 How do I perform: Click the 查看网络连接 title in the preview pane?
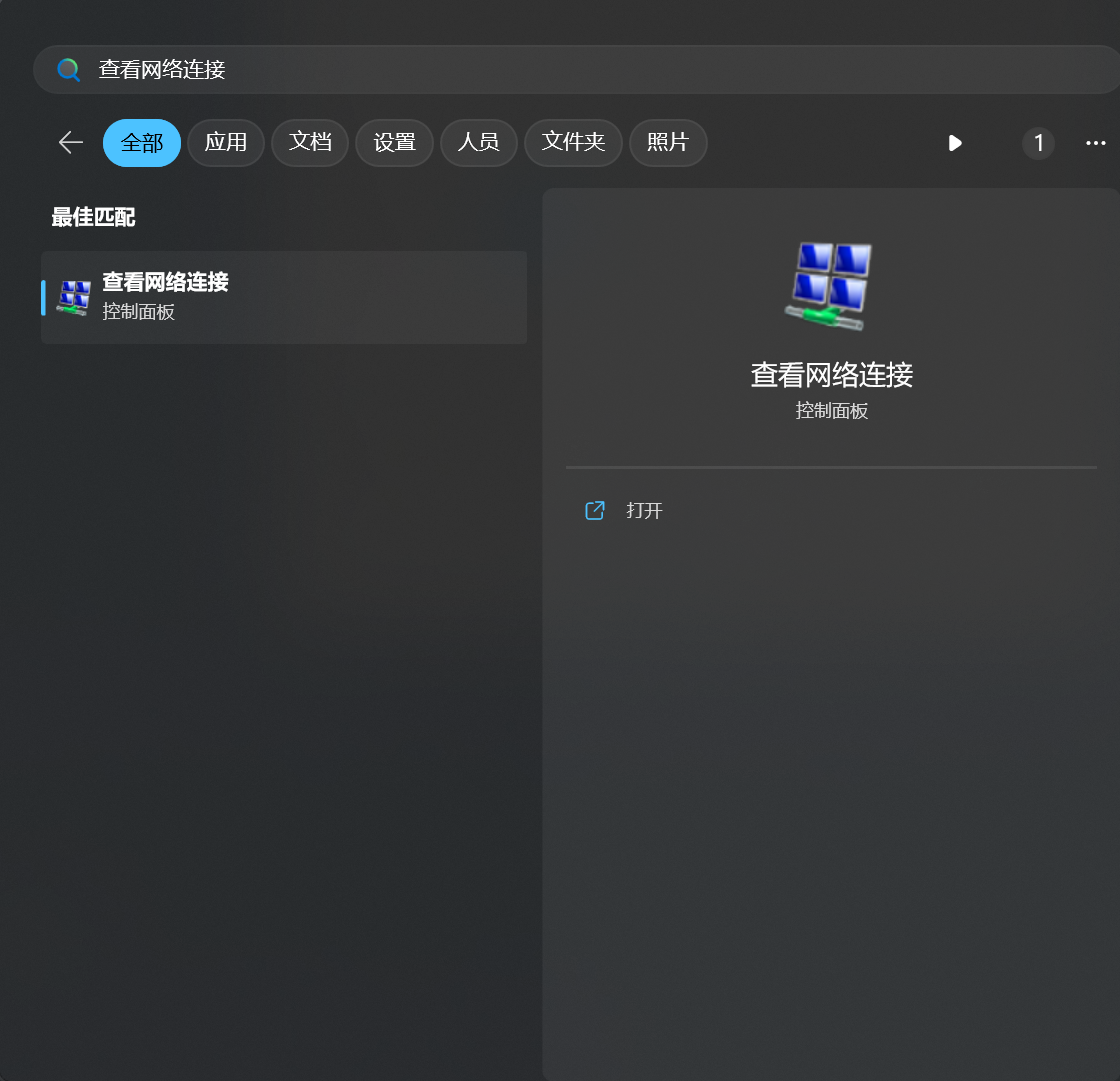coord(831,376)
